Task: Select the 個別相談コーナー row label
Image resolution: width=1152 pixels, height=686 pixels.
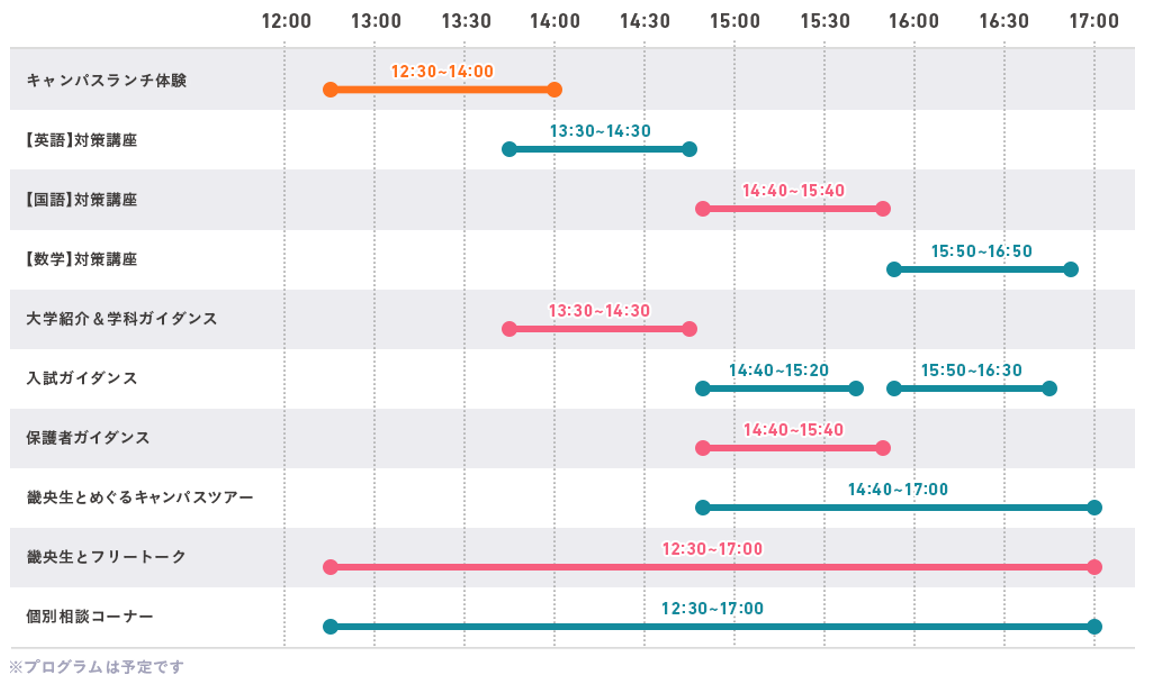Action: pyautogui.click(x=91, y=617)
